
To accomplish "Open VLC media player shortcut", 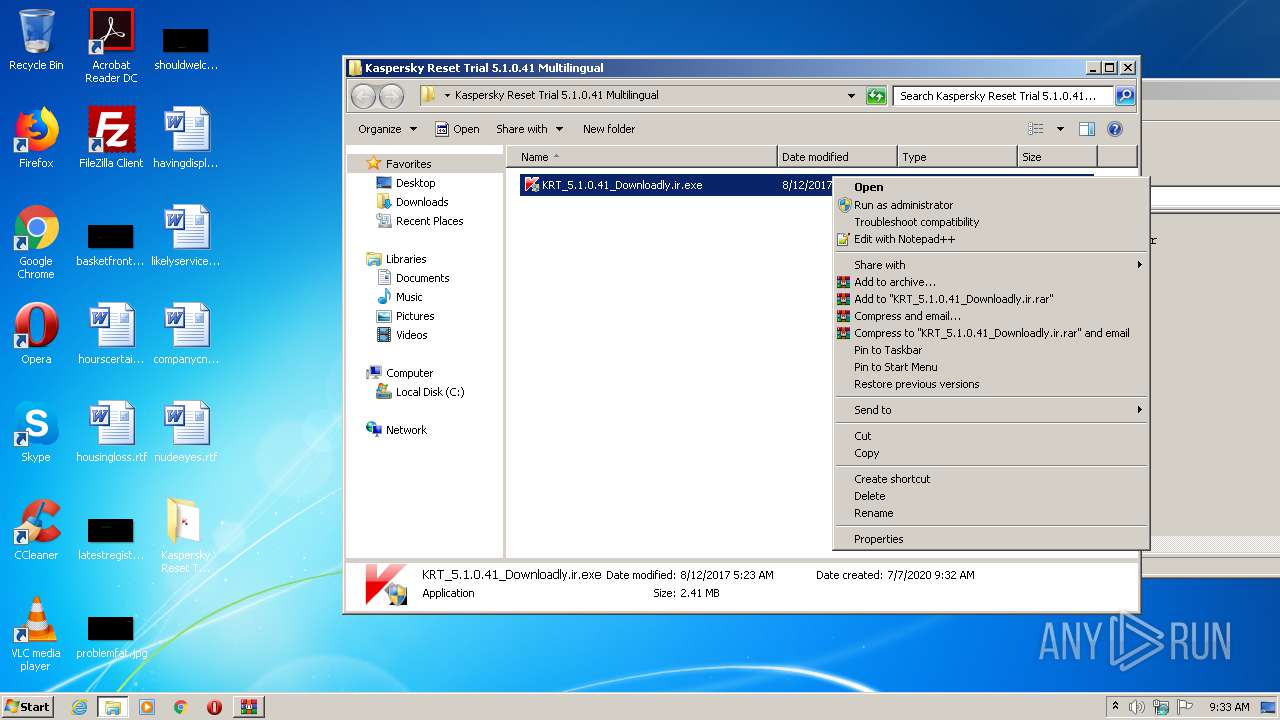I will [x=36, y=635].
